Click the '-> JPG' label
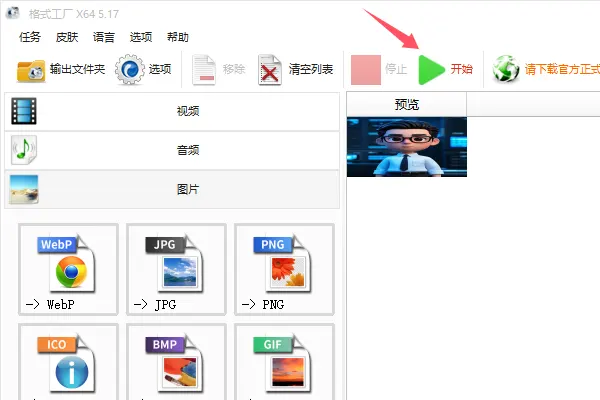The height and width of the screenshot is (400, 600). pos(155,305)
